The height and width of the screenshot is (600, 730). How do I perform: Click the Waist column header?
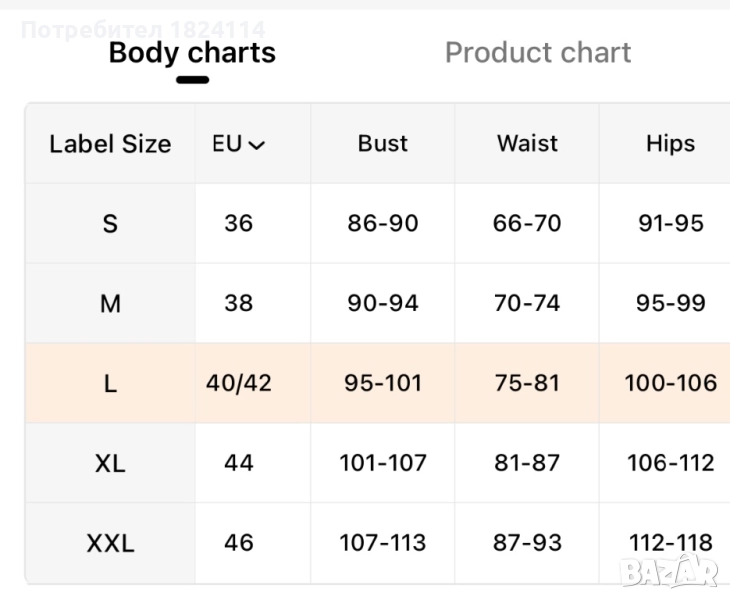tap(527, 144)
